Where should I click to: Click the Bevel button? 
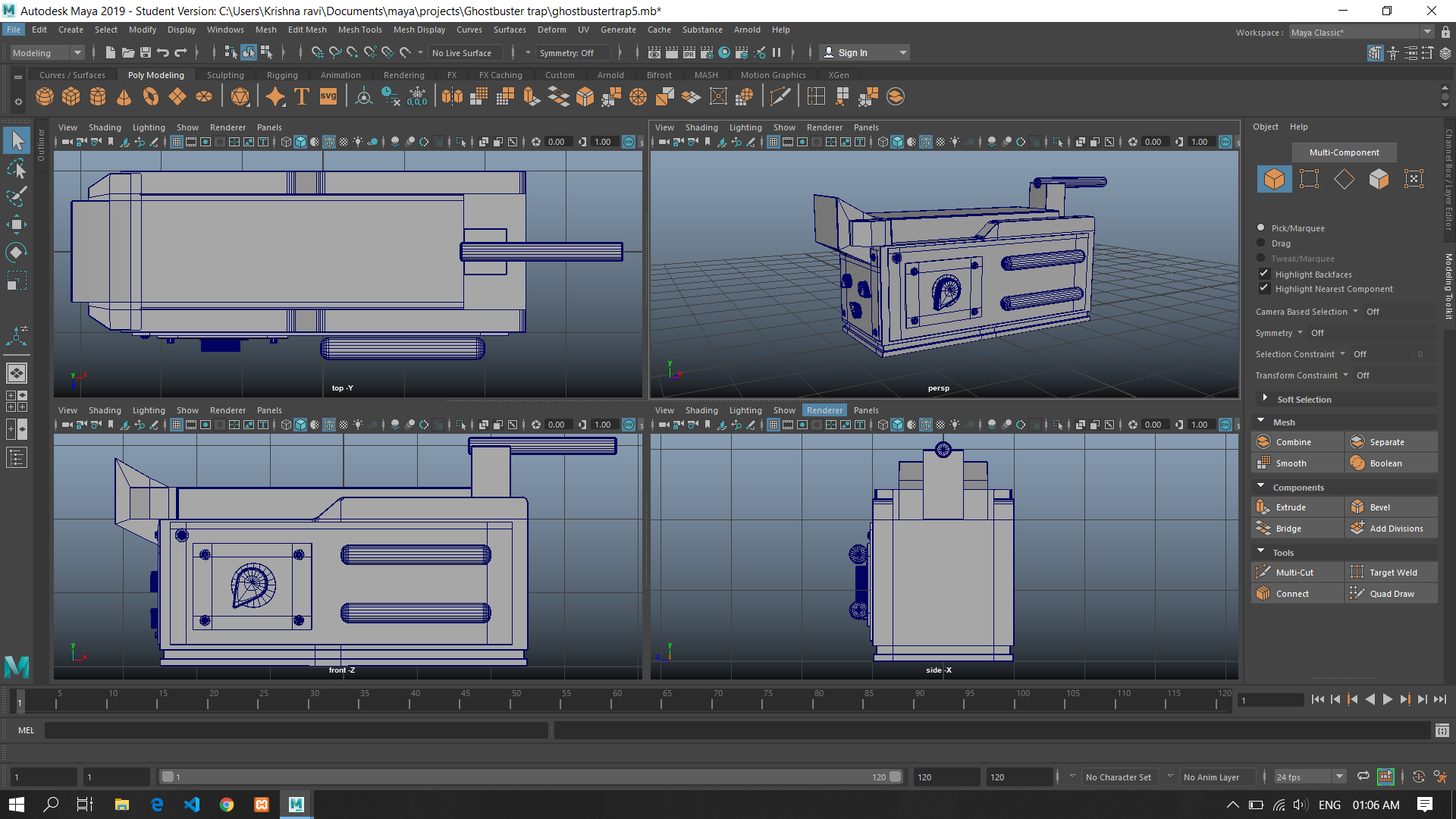pos(1392,507)
